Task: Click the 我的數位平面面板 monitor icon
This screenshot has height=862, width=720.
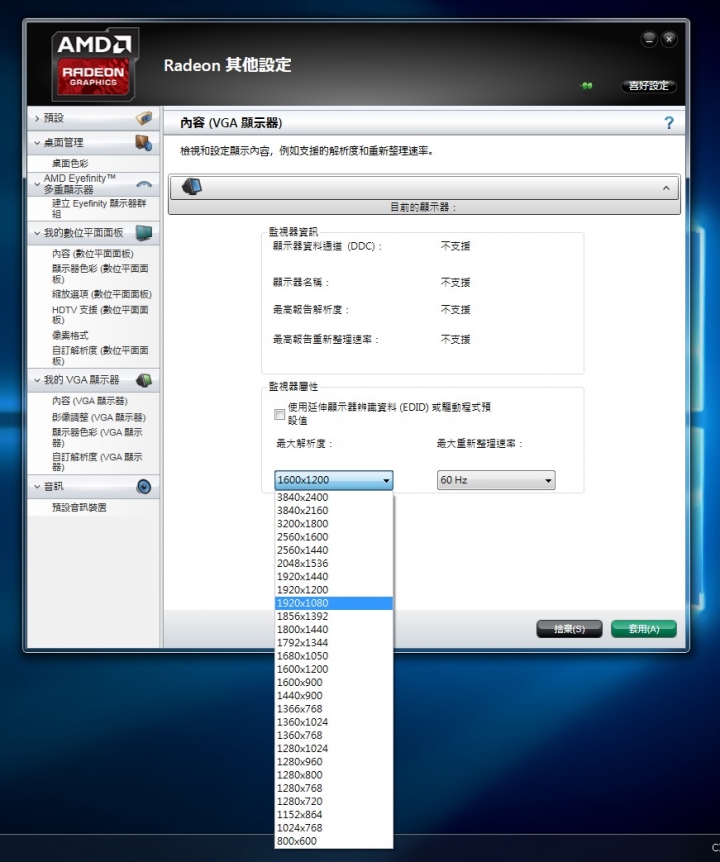Action: click(x=144, y=233)
